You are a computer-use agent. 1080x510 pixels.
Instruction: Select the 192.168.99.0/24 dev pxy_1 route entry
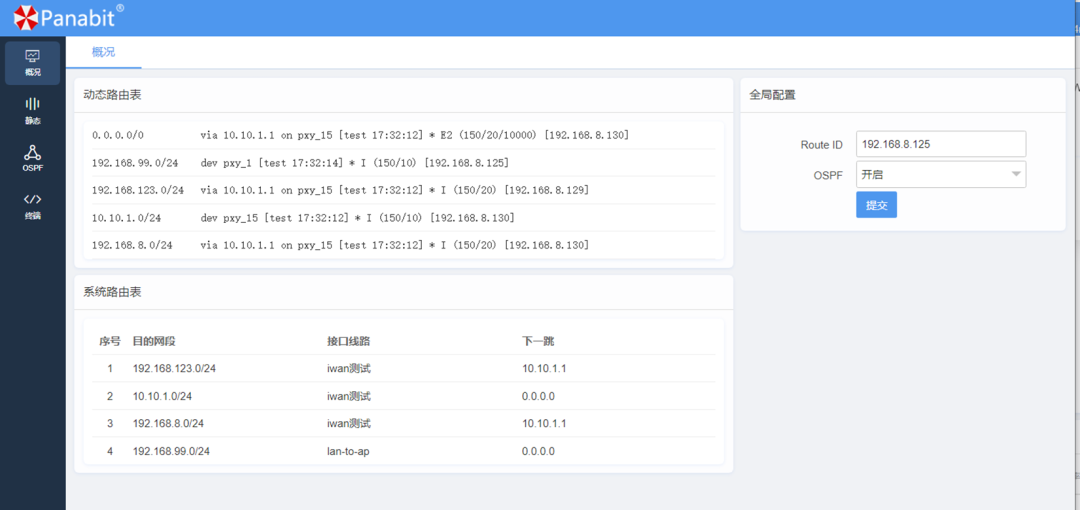(404, 163)
